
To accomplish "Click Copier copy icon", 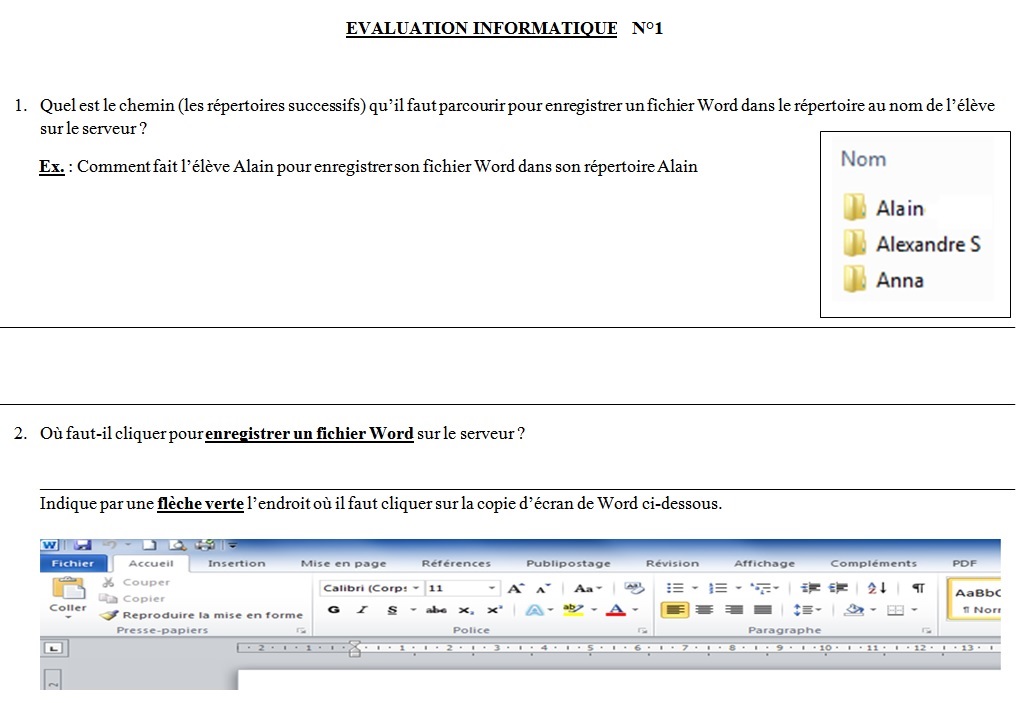I will point(132,598).
